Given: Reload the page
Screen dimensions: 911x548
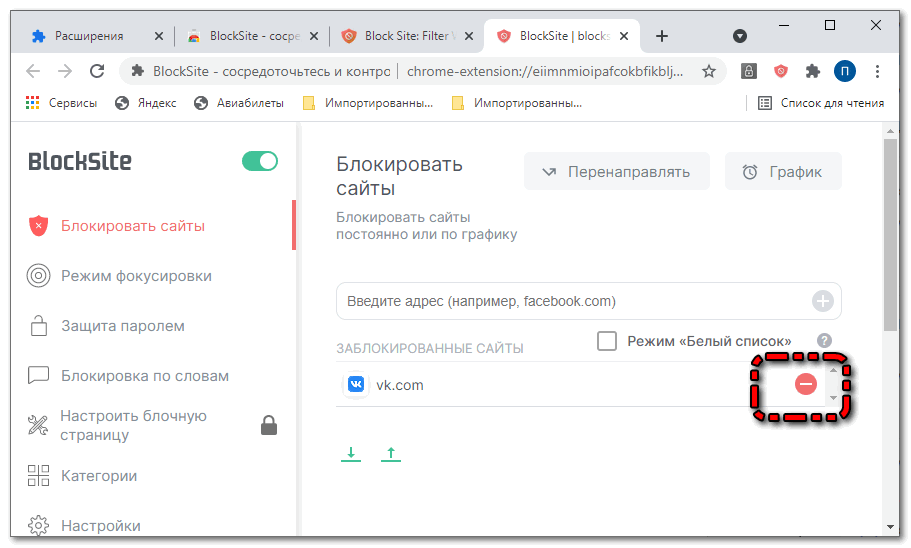Looking at the screenshot, I should tap(97, 71).
